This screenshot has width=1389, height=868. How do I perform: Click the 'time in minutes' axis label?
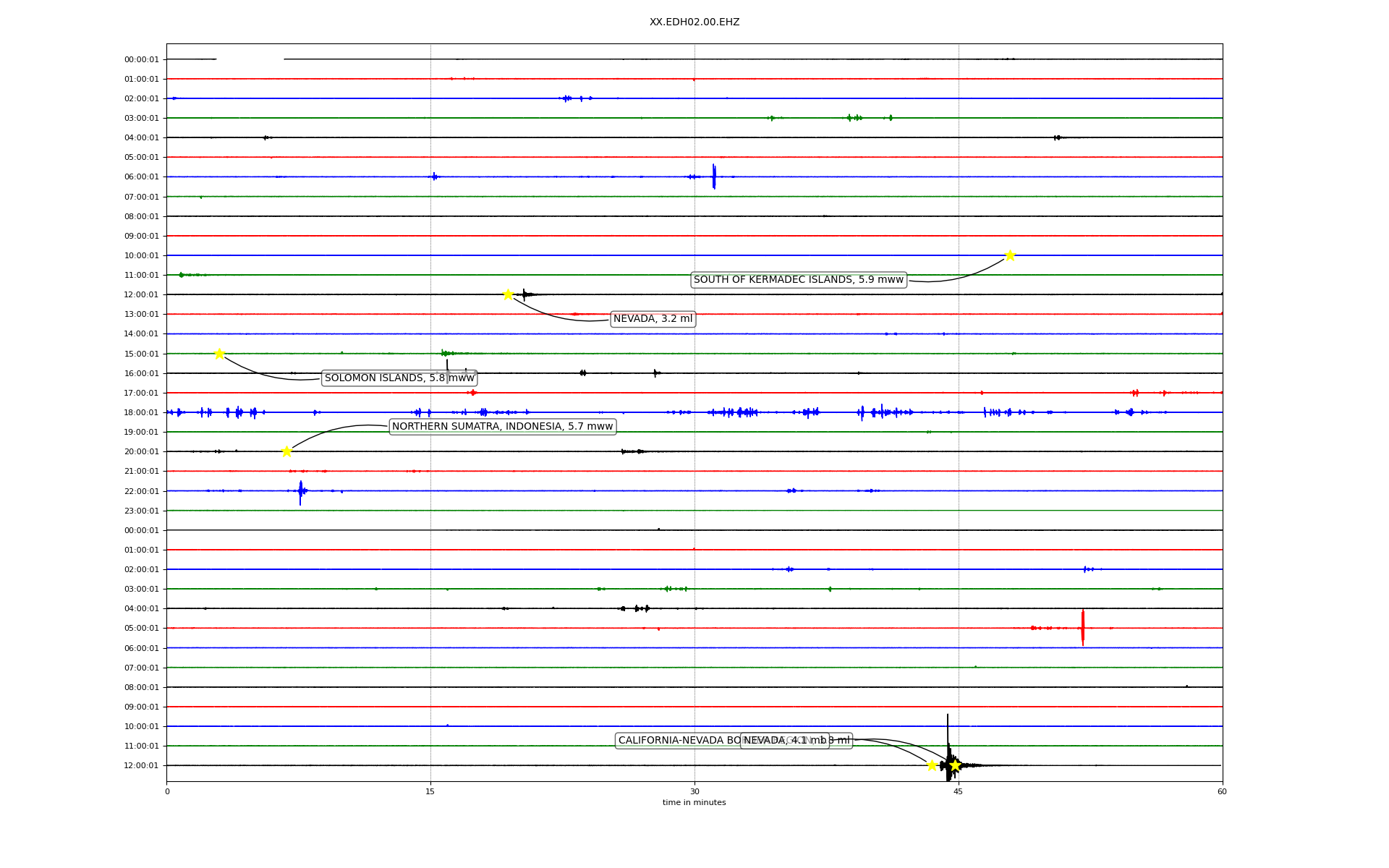(x=694, y=803)
